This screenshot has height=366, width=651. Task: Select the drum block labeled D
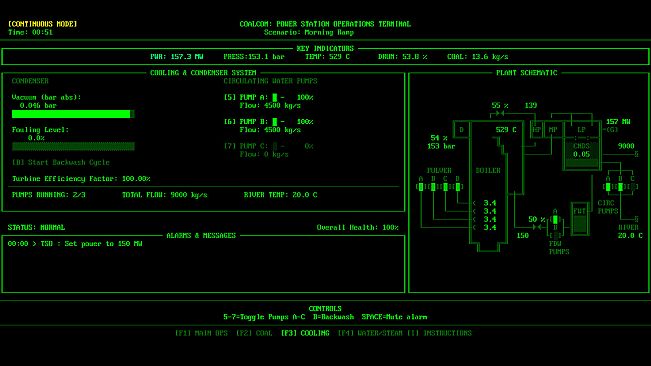[x=461, y=130]
